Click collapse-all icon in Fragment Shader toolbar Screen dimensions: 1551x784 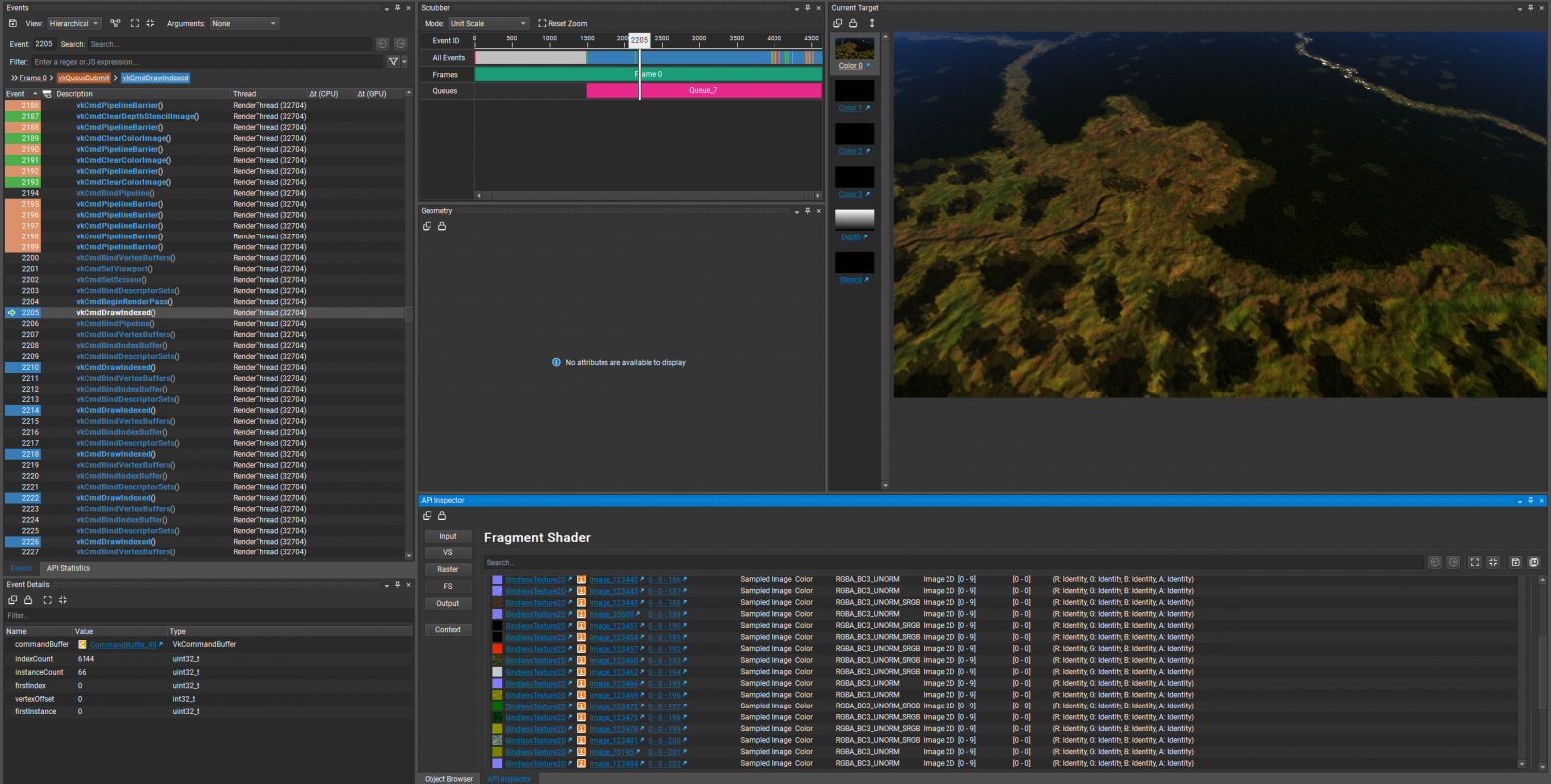tap(1493, 562)
